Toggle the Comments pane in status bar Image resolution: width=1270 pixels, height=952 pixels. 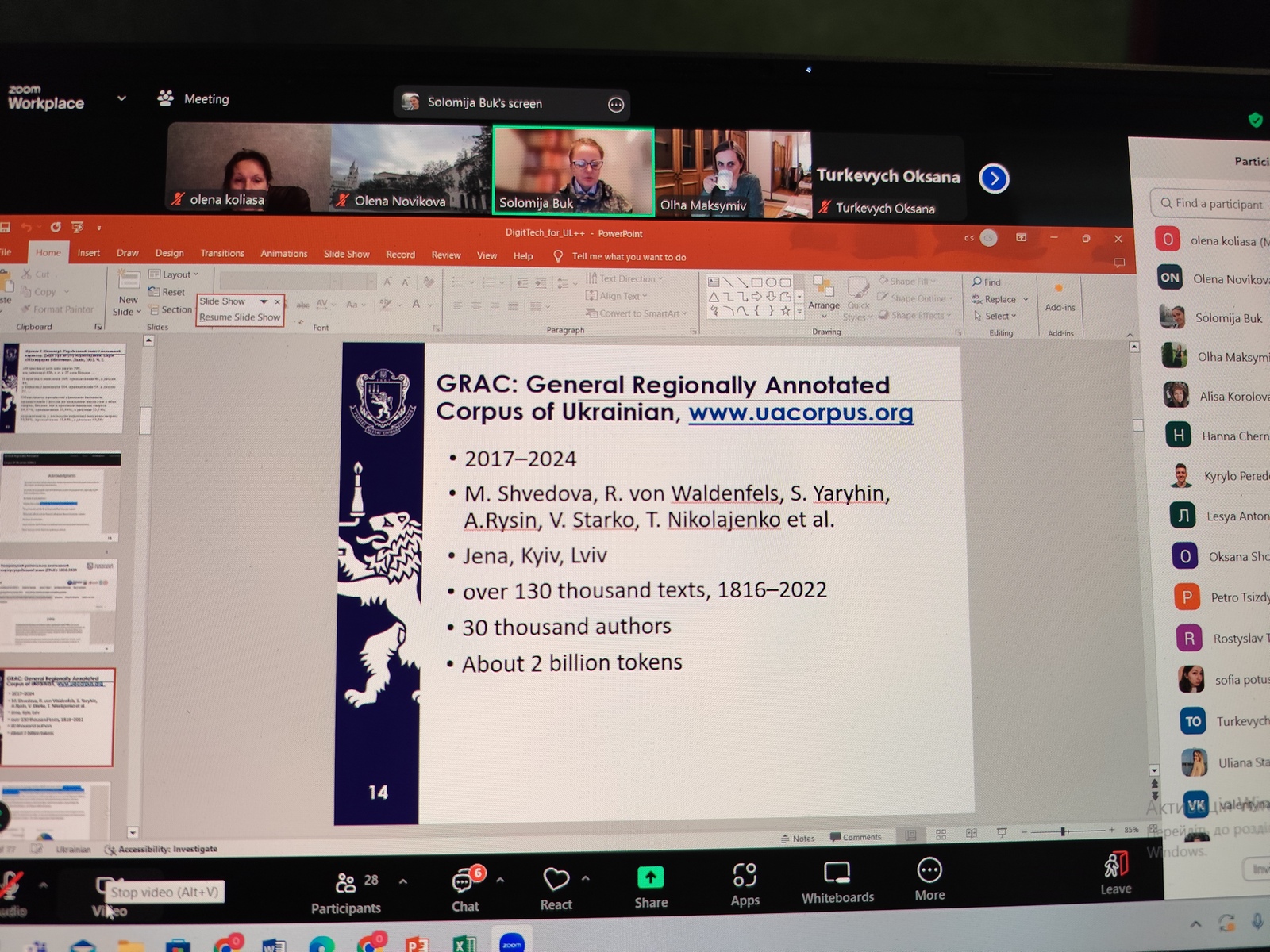point(856,837)
